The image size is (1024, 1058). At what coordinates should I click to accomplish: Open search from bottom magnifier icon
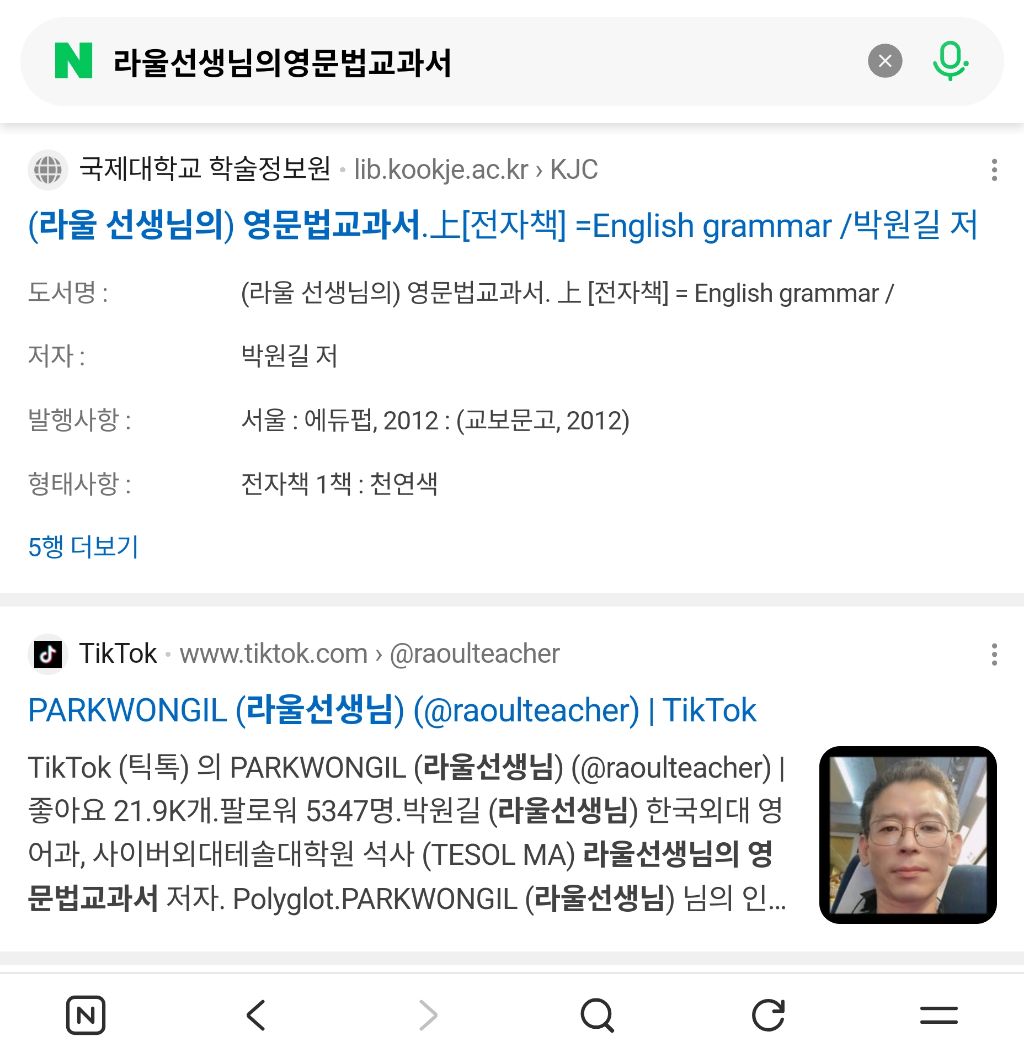tap(598, 1015)
